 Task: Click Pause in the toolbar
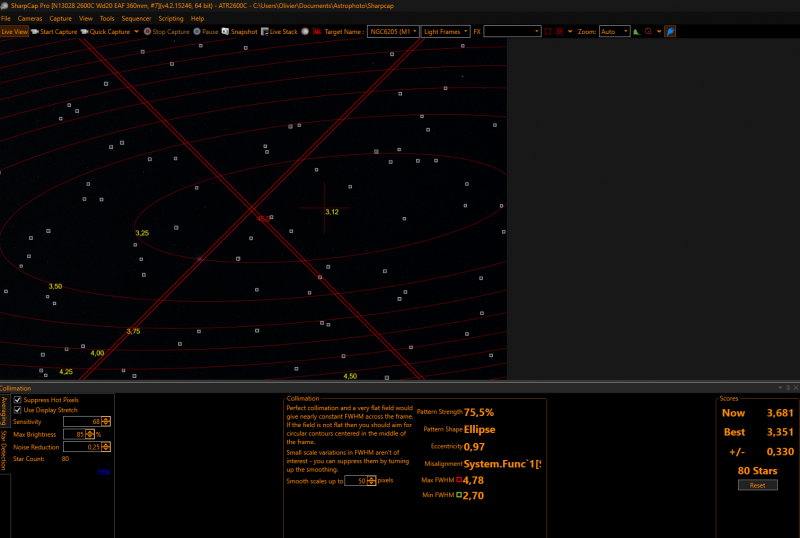[x=206, y=32]
